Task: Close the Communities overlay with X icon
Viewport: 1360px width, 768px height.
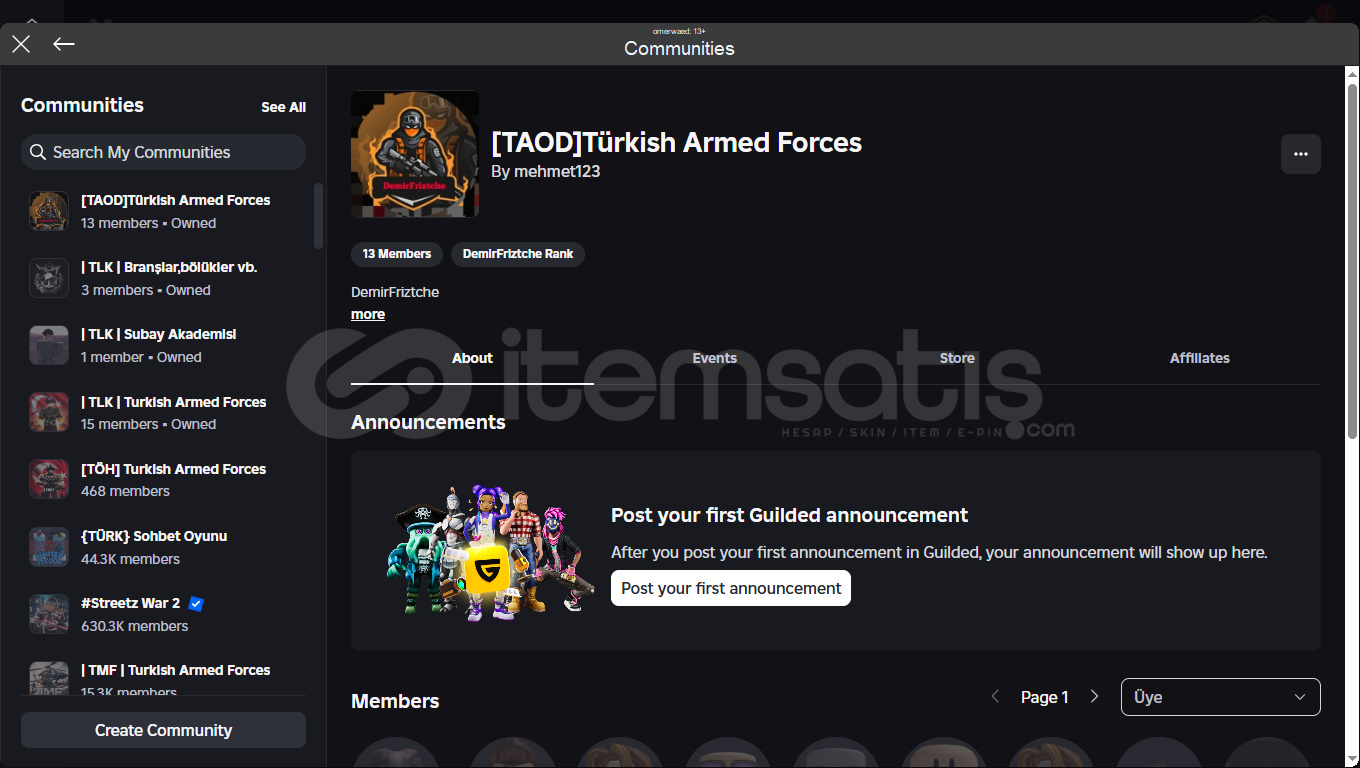Action: tap(21, 44)
